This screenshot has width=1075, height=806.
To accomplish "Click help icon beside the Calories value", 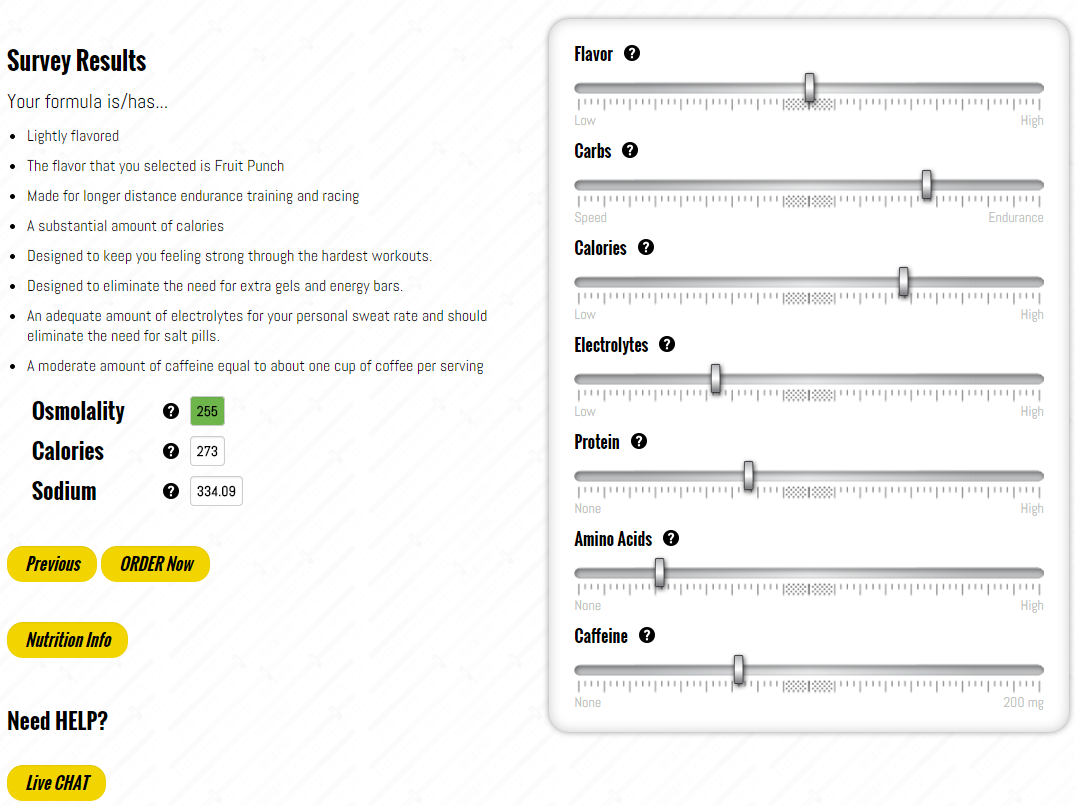I will [x=171, y=451].
